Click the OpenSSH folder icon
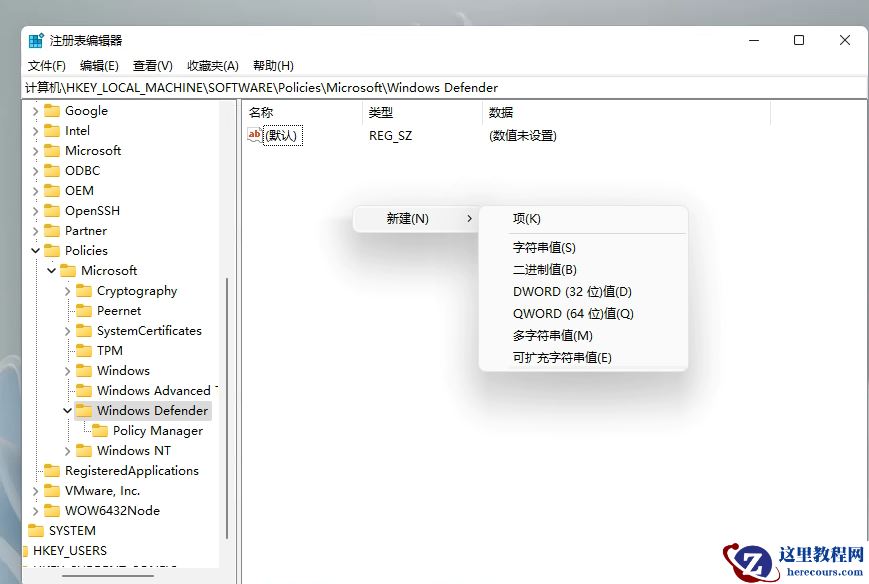 tap(53, 210)
